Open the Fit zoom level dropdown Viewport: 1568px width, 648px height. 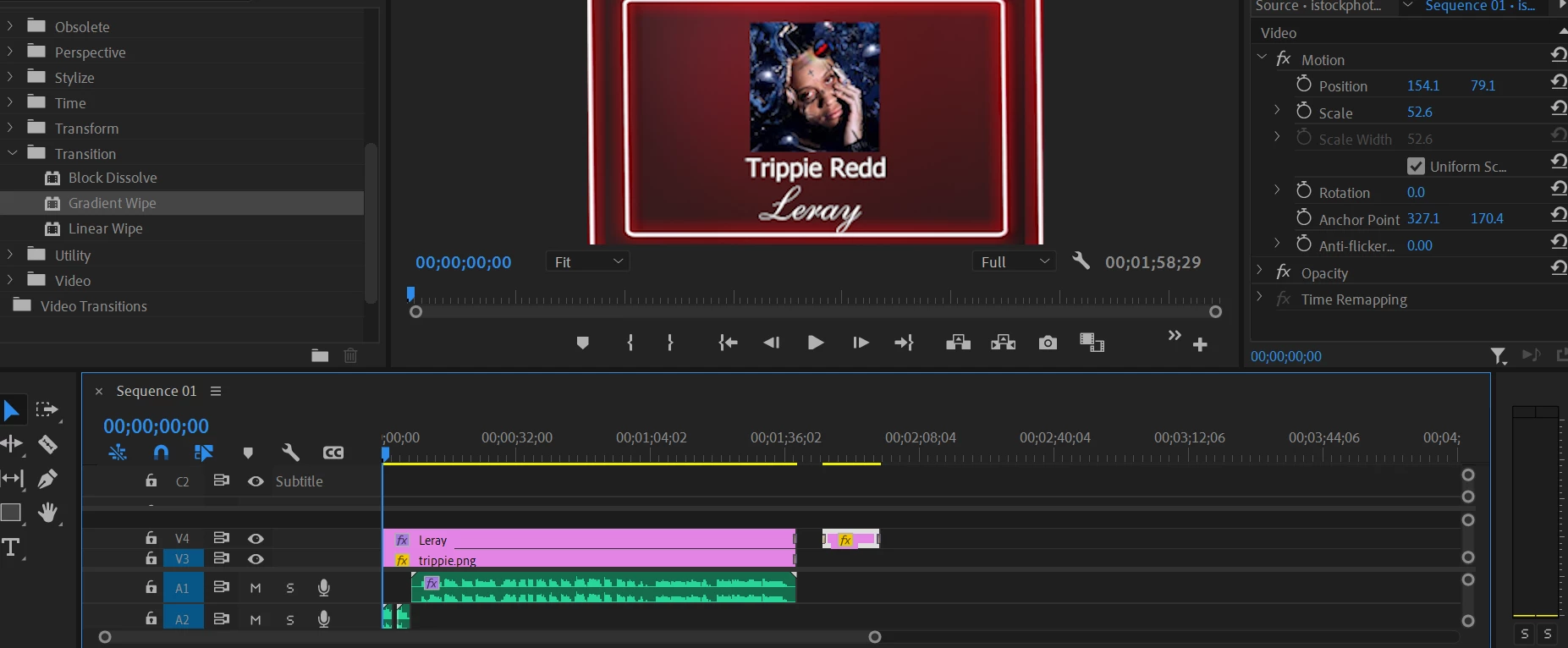[x=587, y=262]
